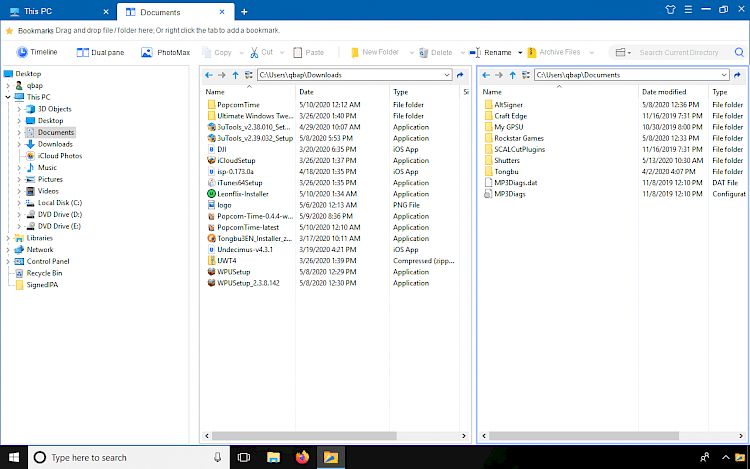750x469 pixels.
Task: Open the New Folder dropdown arrow
Action: 411,53
